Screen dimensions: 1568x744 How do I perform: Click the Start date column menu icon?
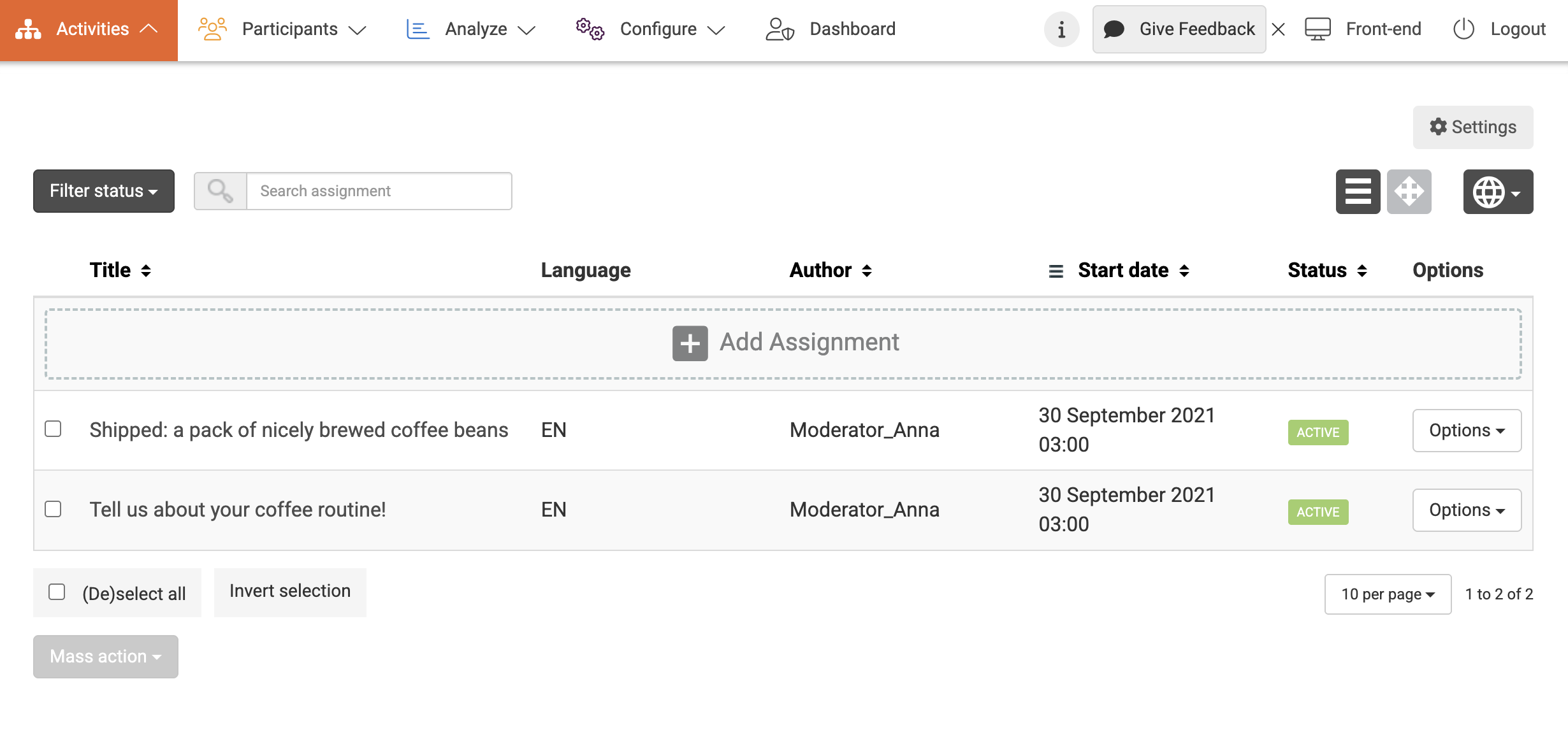coord(1056,271)
